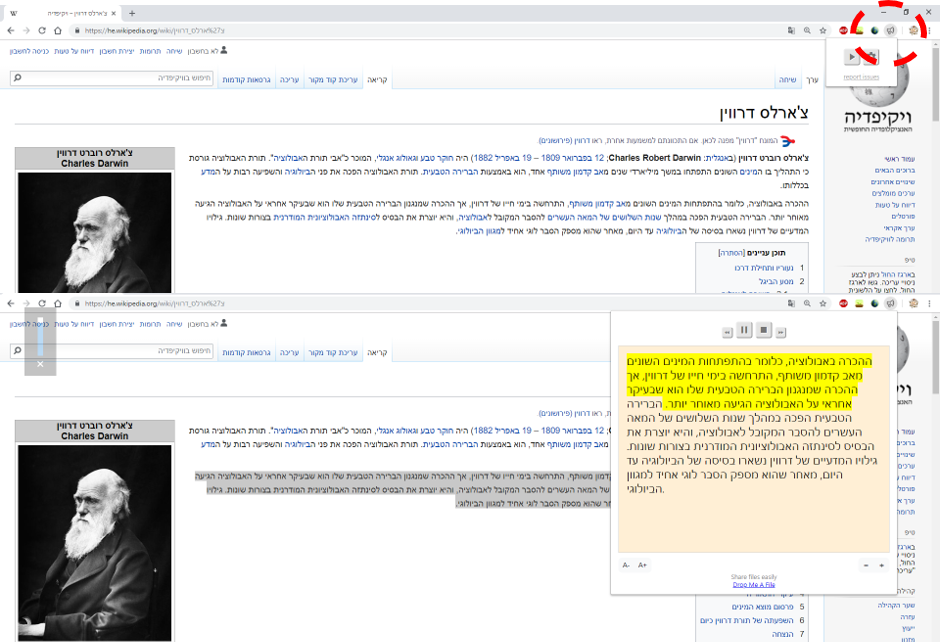
Task: Switch to the 'שיחה' talk tab
Action: coord(788,80)
